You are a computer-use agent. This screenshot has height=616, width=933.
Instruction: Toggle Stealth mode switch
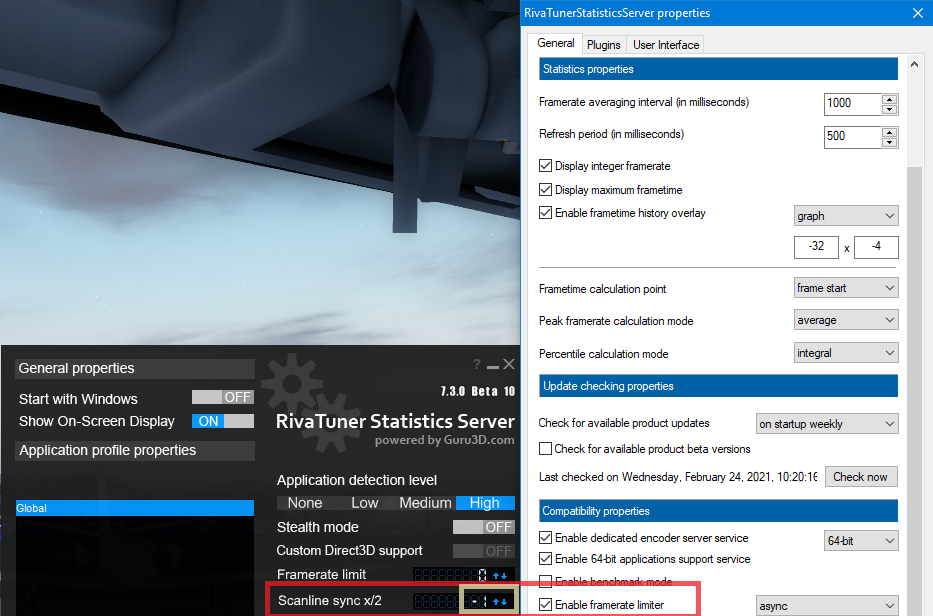coord(483,527)
